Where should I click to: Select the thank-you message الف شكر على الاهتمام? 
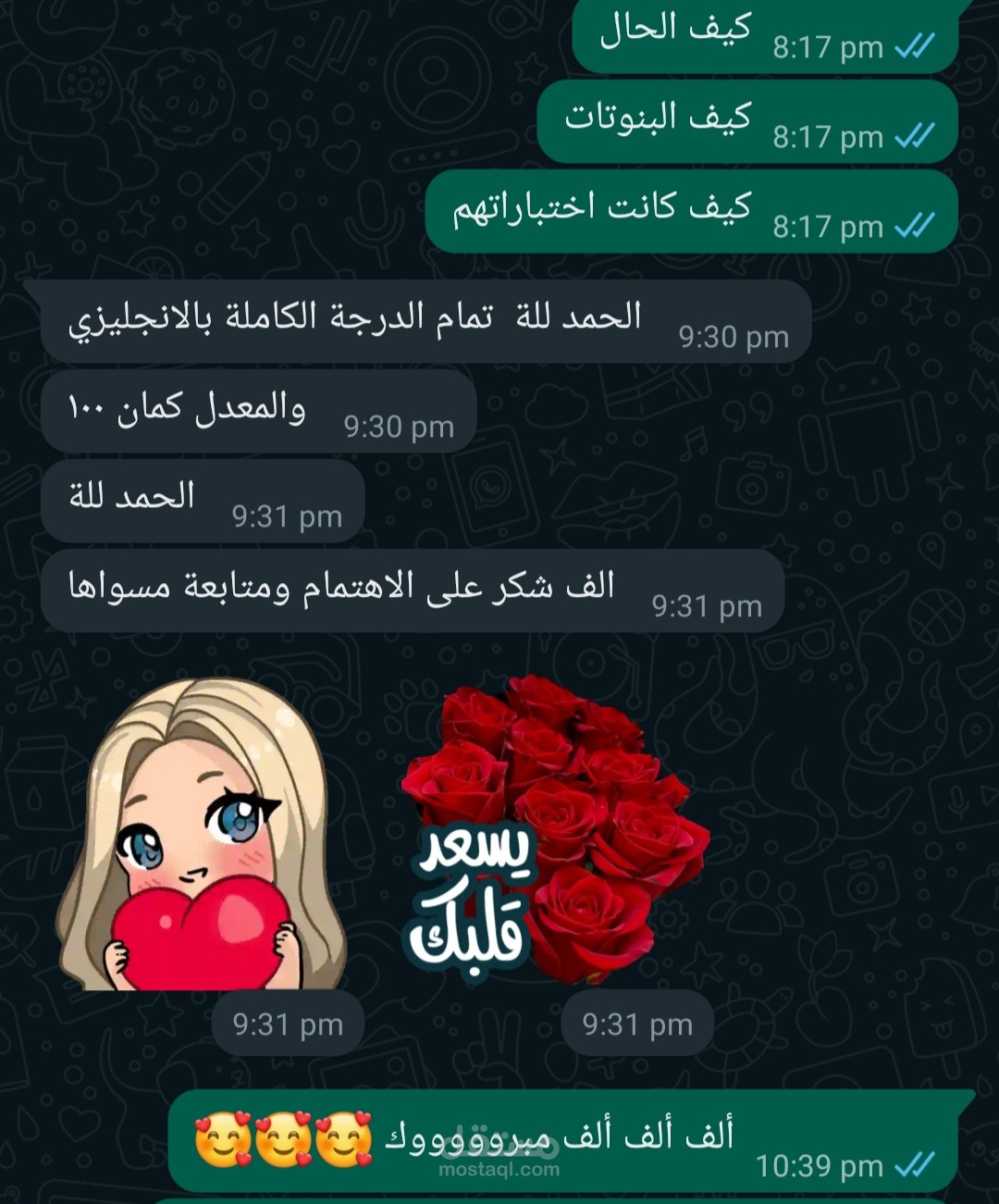[413, 590]
